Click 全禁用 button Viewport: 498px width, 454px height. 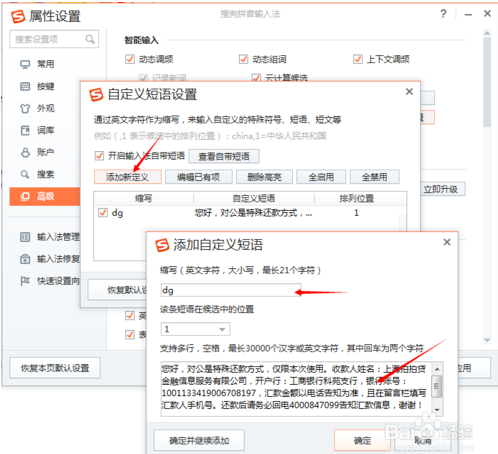(374, 177)
